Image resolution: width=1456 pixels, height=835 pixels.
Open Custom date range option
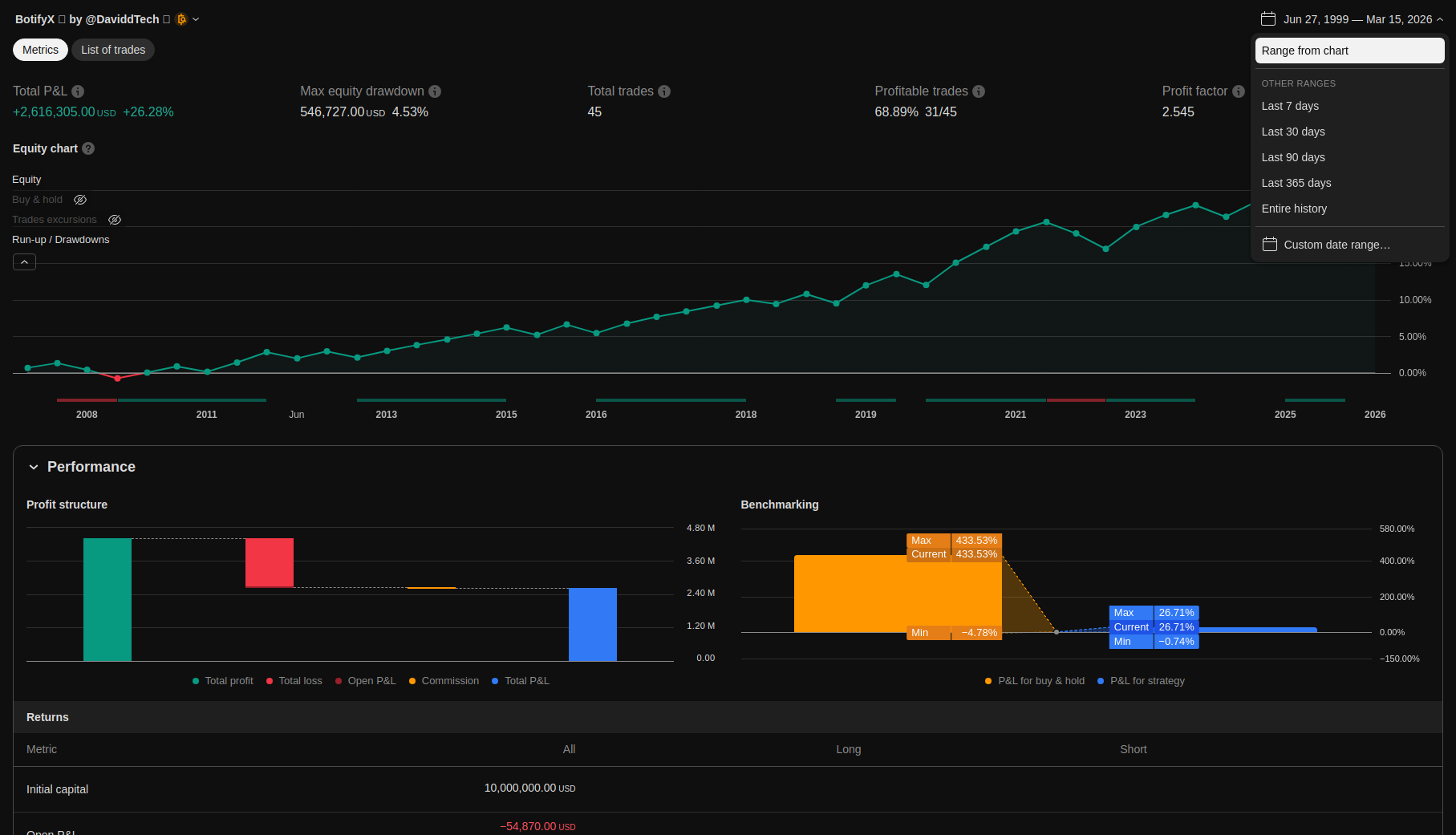click(x=1336, y=245)
